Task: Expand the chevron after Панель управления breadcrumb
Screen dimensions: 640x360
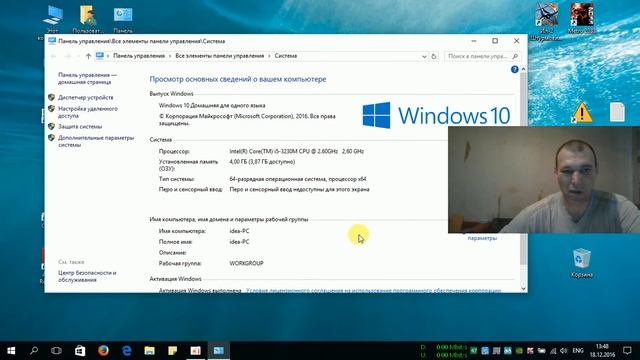Action: click(x=170, y=56)
